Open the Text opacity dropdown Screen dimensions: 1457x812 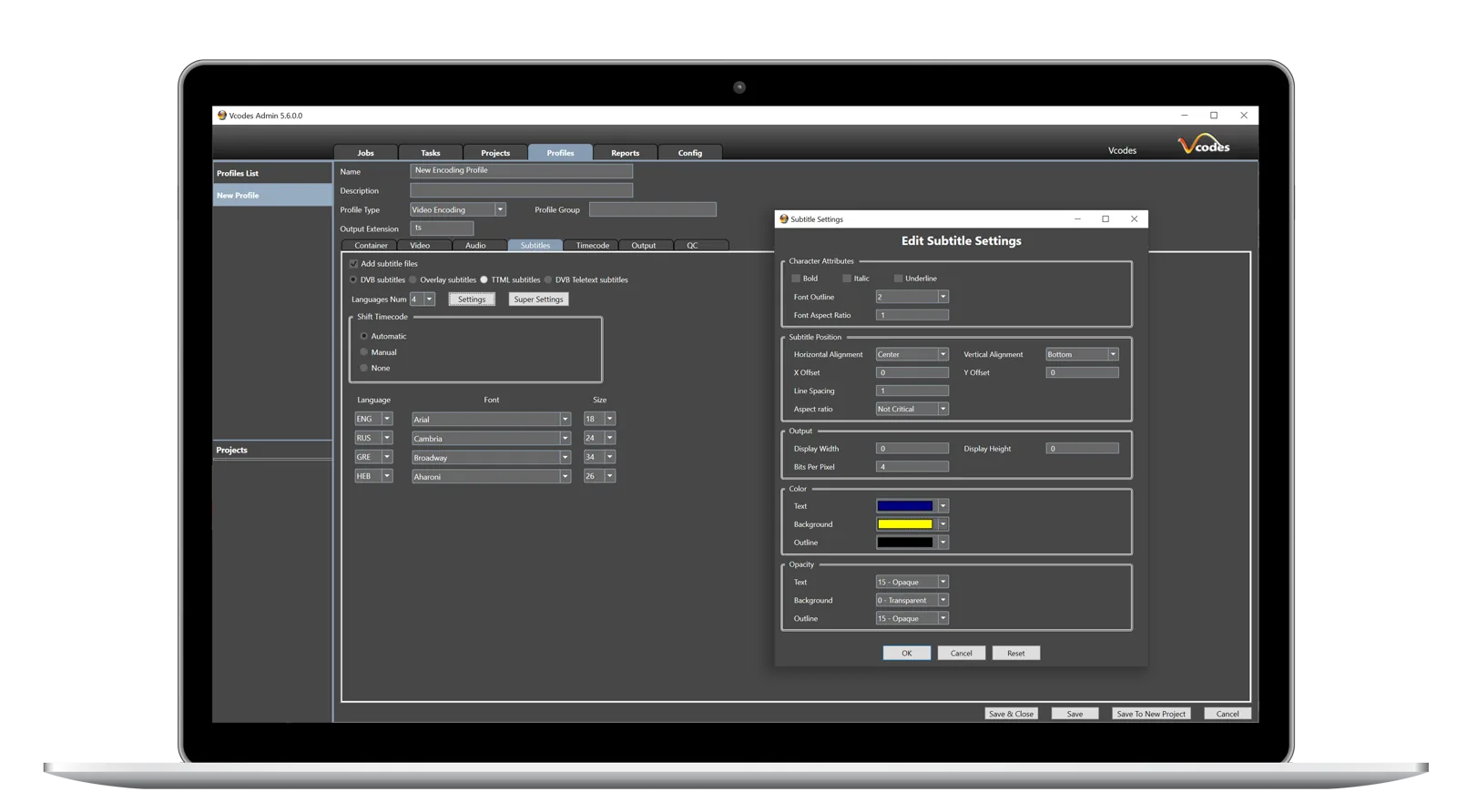coord(943,583)
